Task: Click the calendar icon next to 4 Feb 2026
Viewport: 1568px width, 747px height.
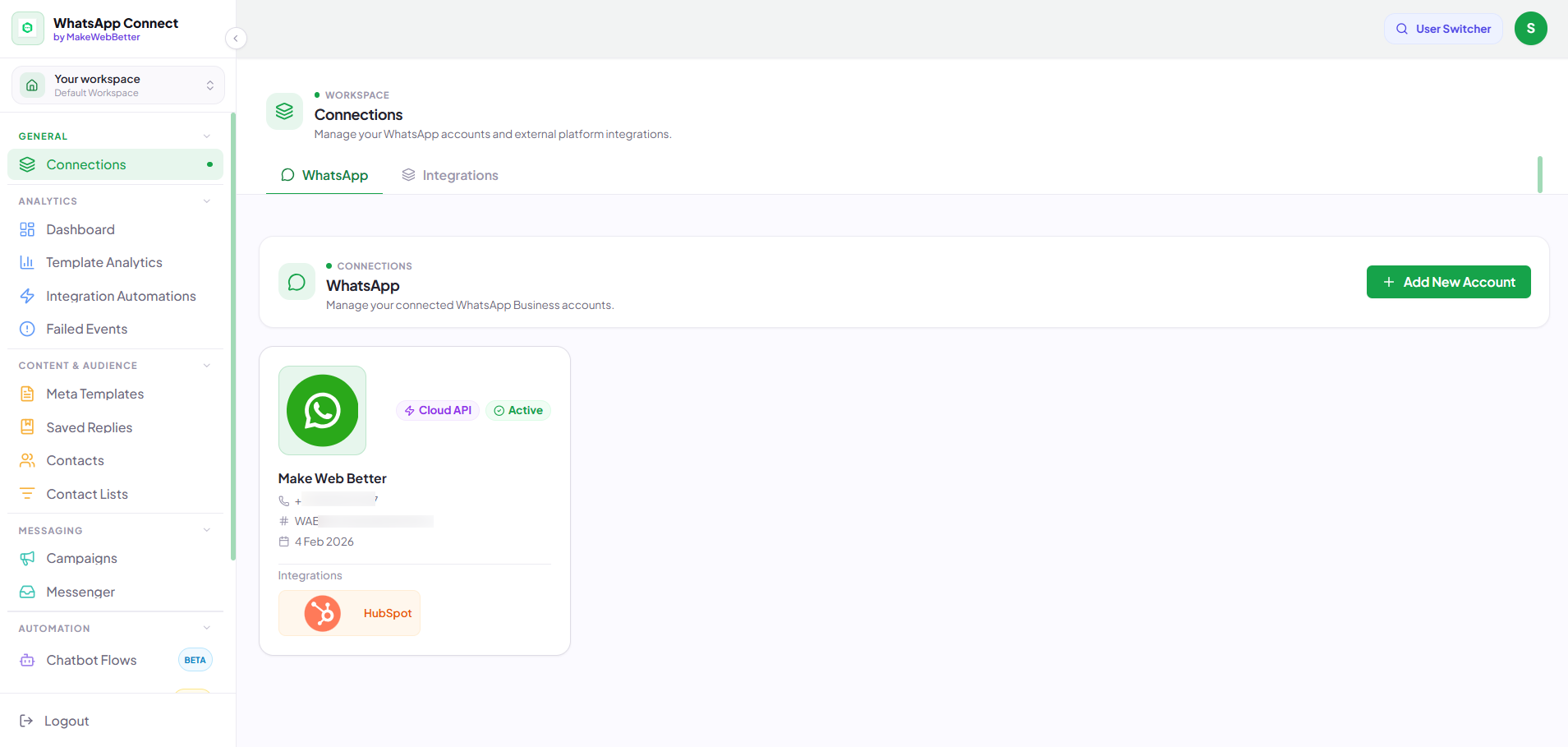Action: (284, 542)
